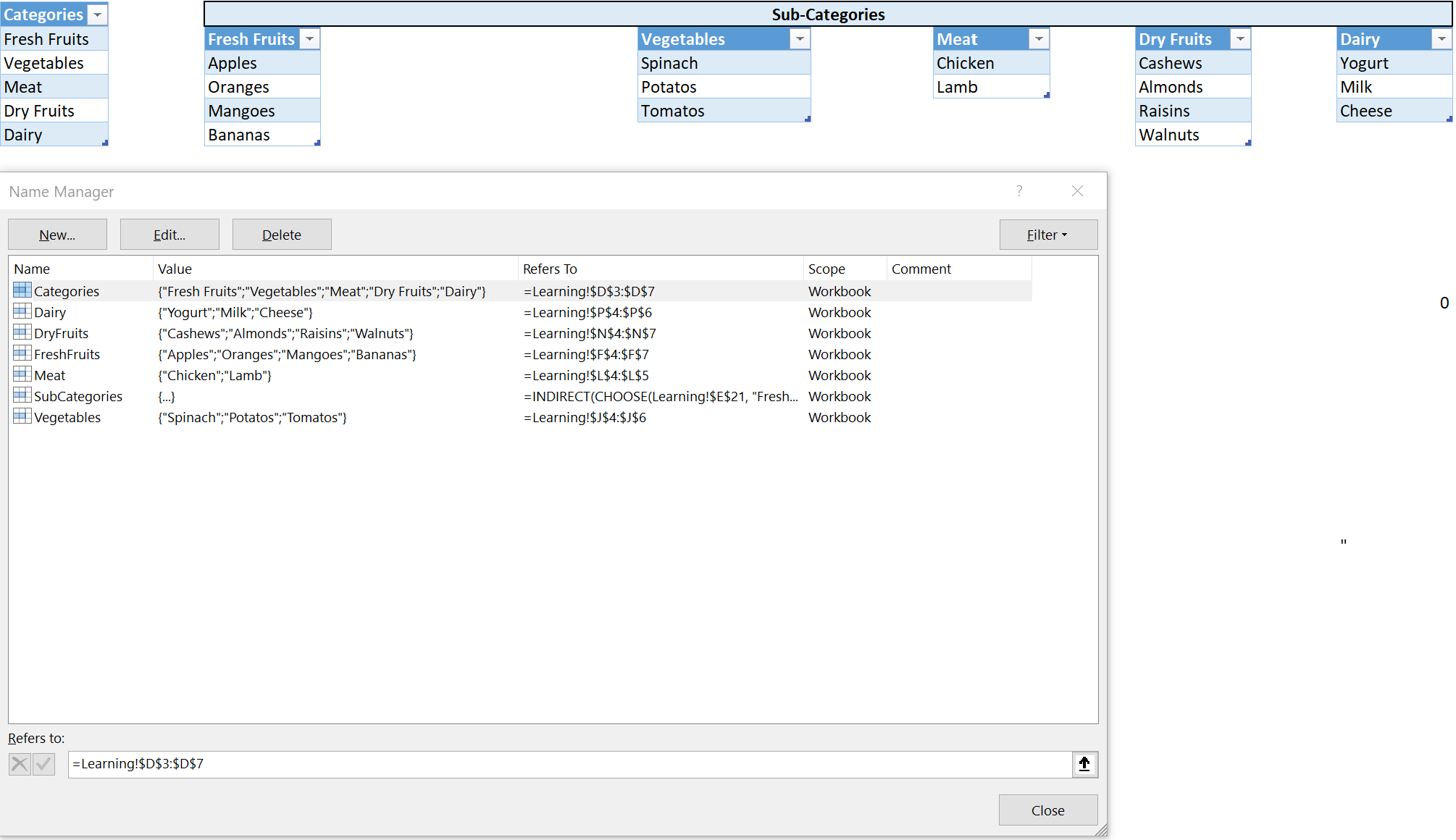The image size is (1456, 840).
Task: Click the table icon next to Vegetables name
Action: (22, 416)
